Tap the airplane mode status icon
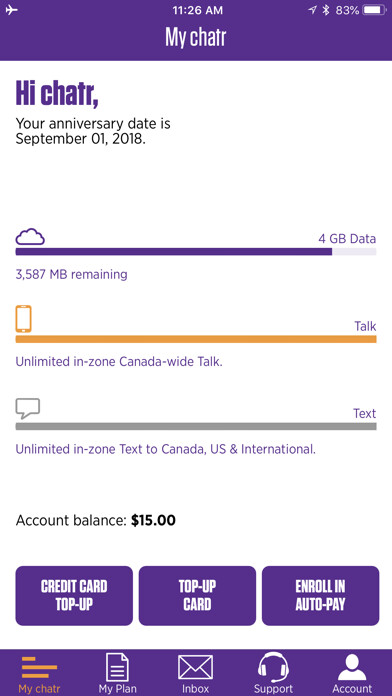 12,10
